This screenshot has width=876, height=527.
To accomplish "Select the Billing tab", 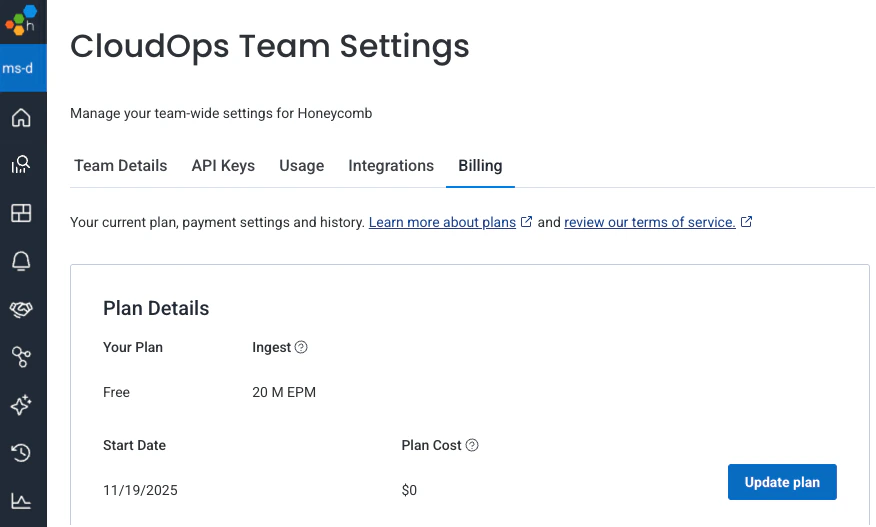I will tap(480, 166).
